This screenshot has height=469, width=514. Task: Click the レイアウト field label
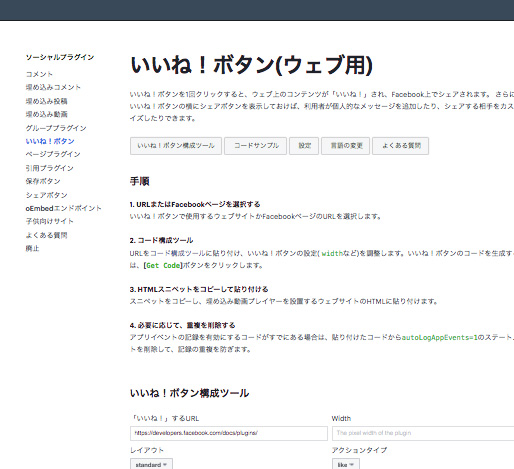click(147, 450)
